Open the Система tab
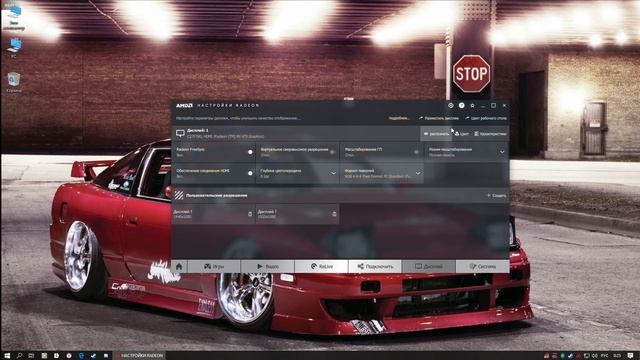The height and width of the screenshot is (360, 640). [x=482, y=267]
